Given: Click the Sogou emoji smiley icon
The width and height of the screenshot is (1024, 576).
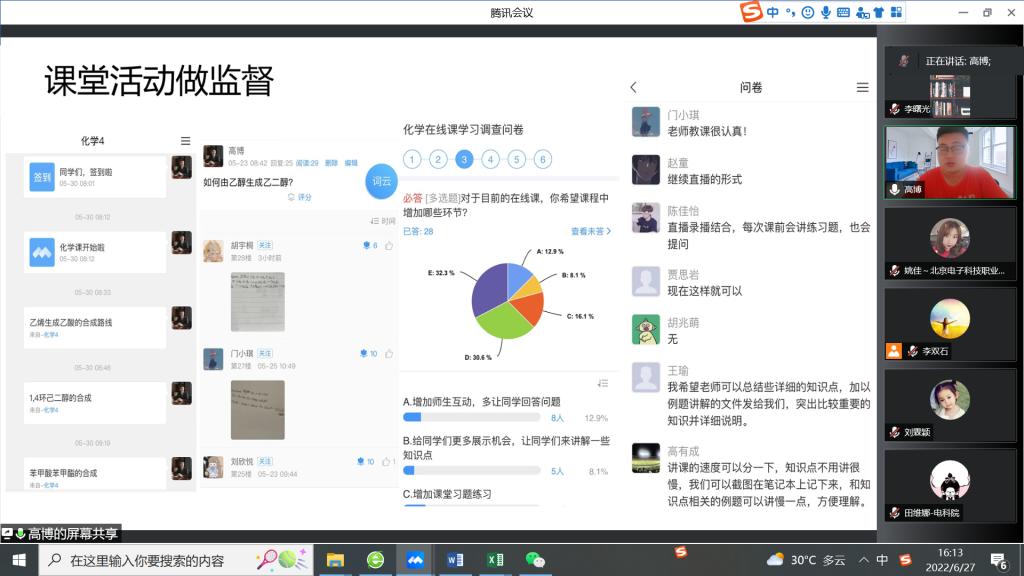Looking at the screenshot, I should coord(808,12).
